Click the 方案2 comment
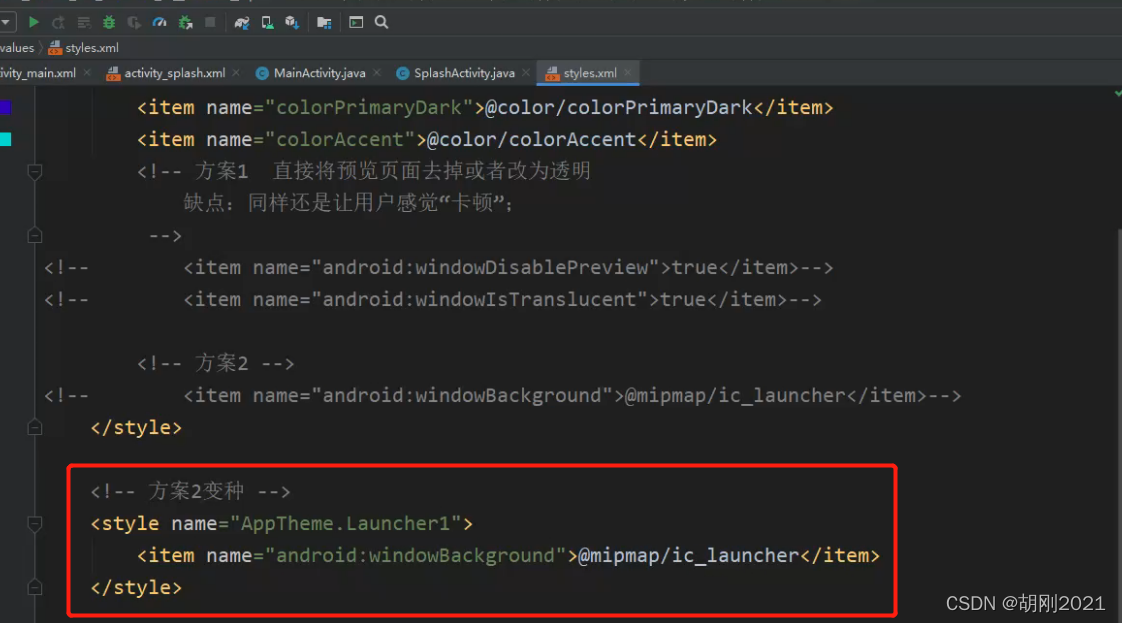Image resolution: width=1122 pixels, height=623 pixels. [215, 363]
